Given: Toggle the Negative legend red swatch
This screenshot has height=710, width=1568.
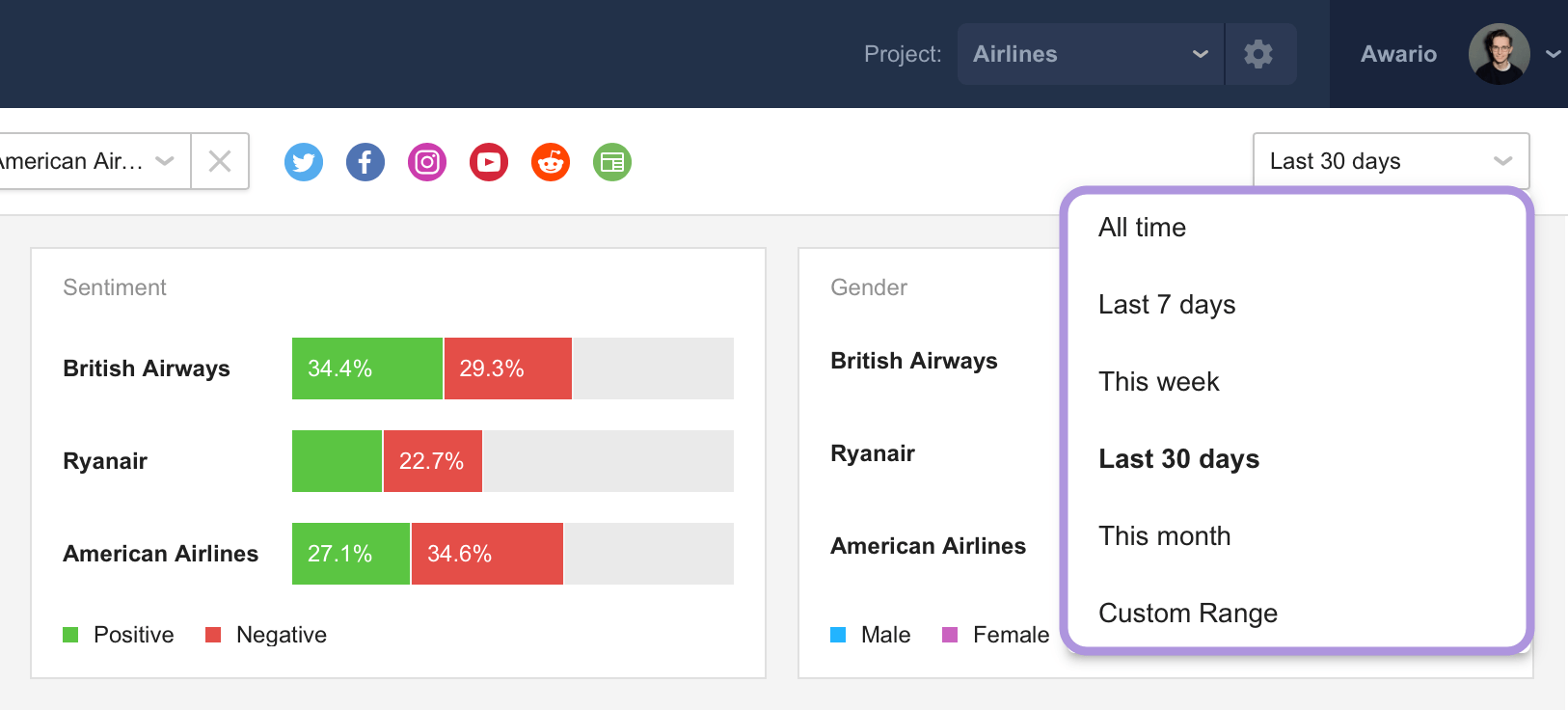Looking at the screenshot, I should (213, 635).
